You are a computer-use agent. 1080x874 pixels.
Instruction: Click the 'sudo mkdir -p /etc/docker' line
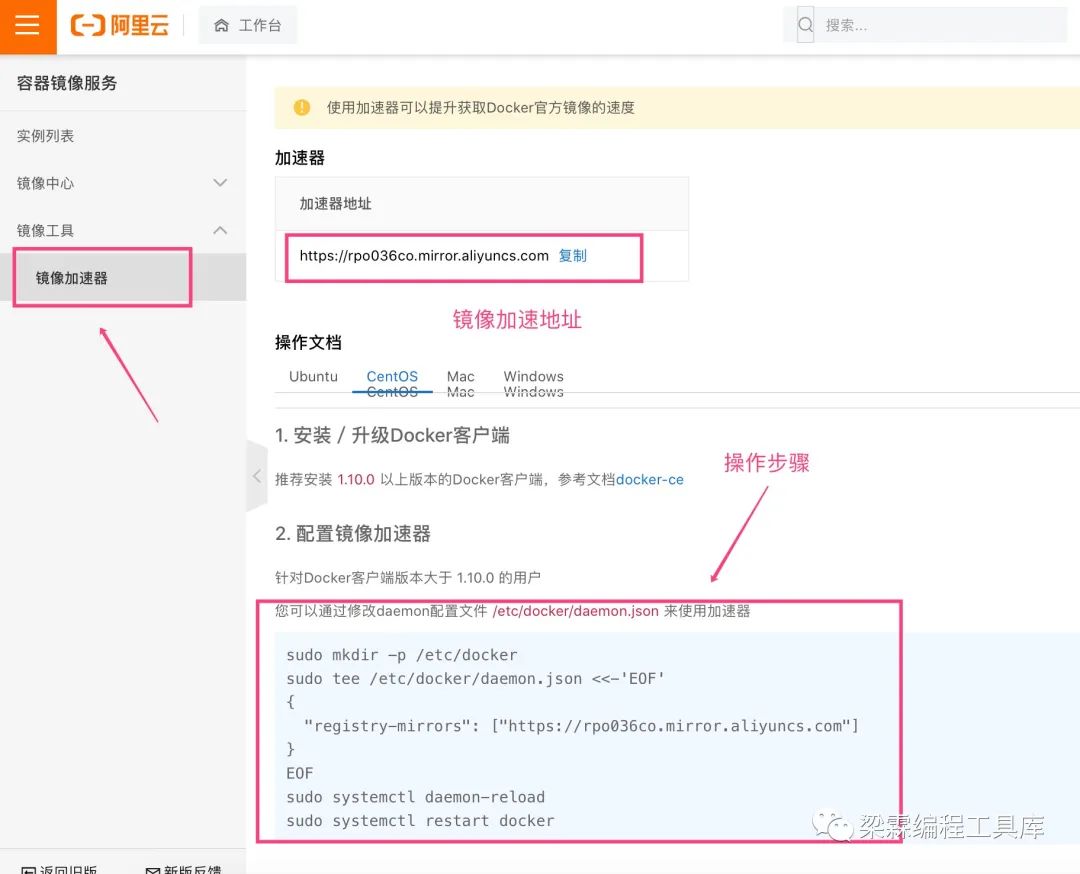[402, 655]
